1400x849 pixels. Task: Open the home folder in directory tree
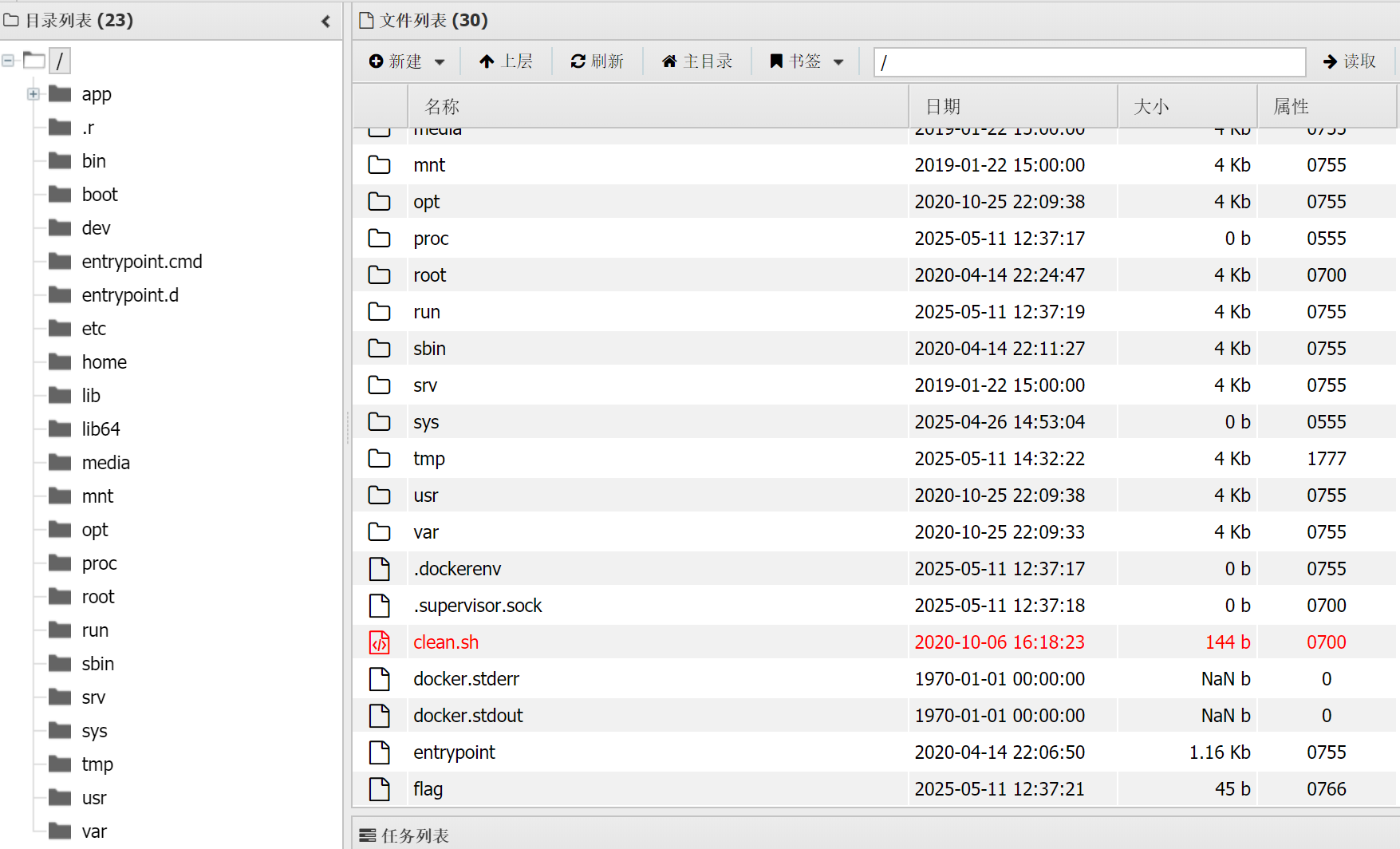105,362
